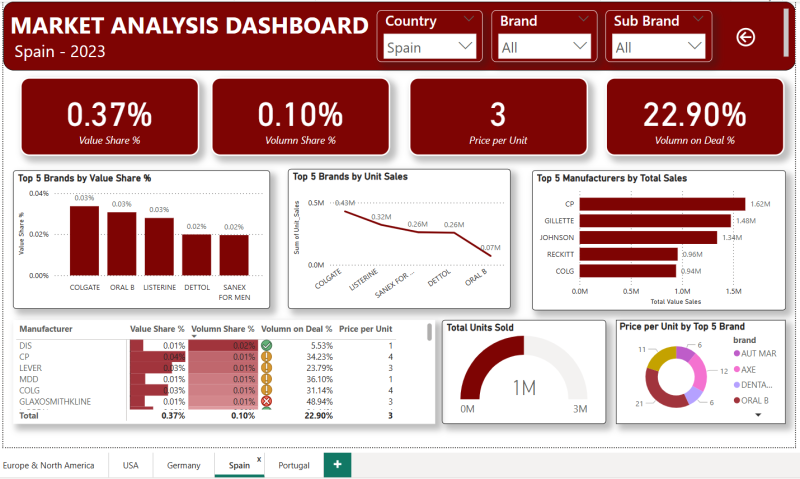The height and width of the screenshot is (479, 800).
Task: Close the Spain tab with the x
Action: [x=259, y=459]
